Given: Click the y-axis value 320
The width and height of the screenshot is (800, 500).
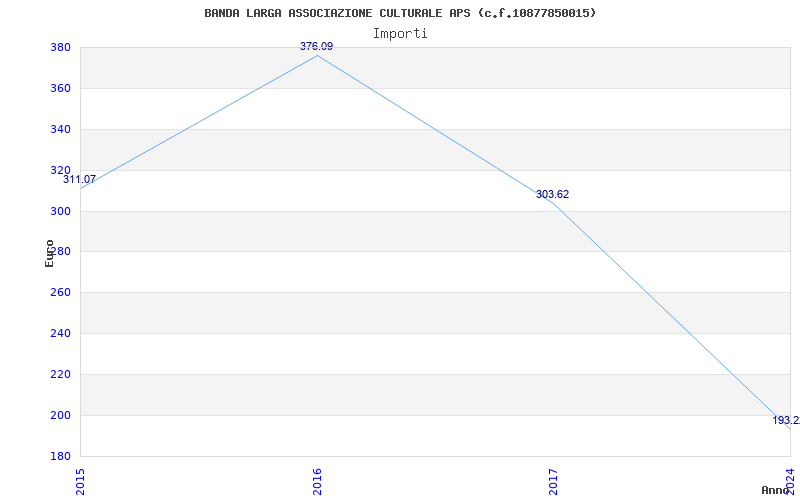Looking at the screenshot, I should coord(60,170).
